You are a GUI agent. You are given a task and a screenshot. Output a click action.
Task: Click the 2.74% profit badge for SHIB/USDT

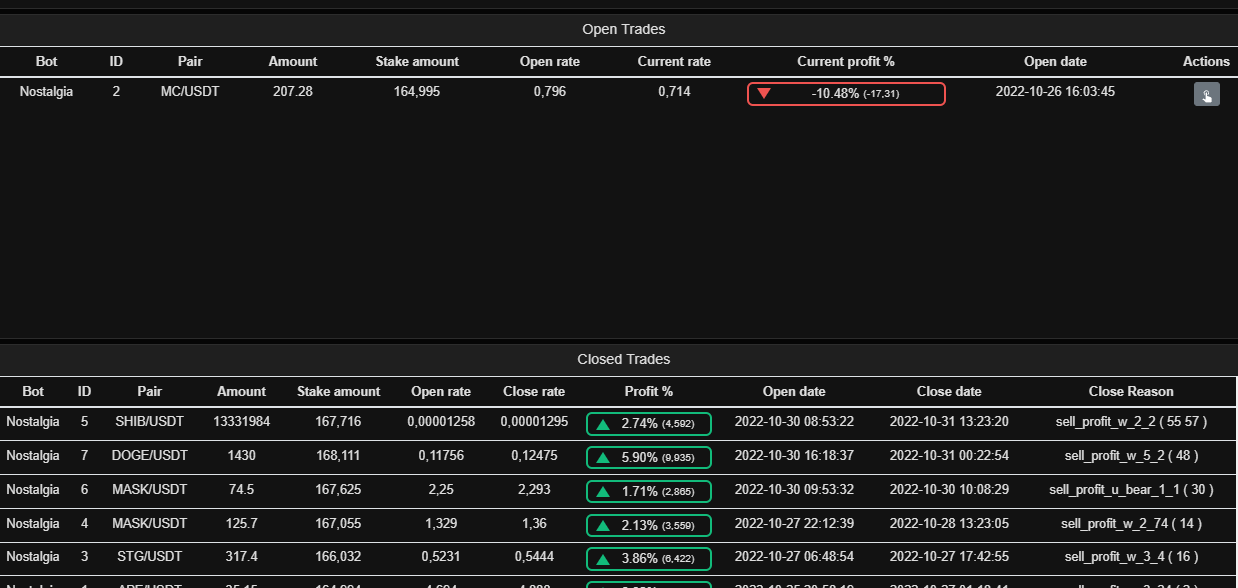click(649, 424)
